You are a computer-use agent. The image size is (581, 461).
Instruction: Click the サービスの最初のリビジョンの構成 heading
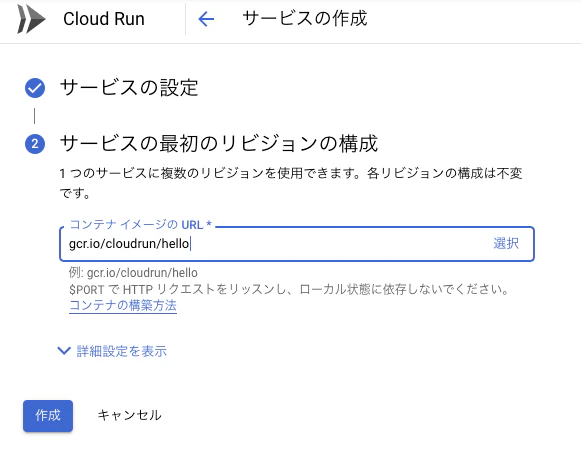pos(219,144)
